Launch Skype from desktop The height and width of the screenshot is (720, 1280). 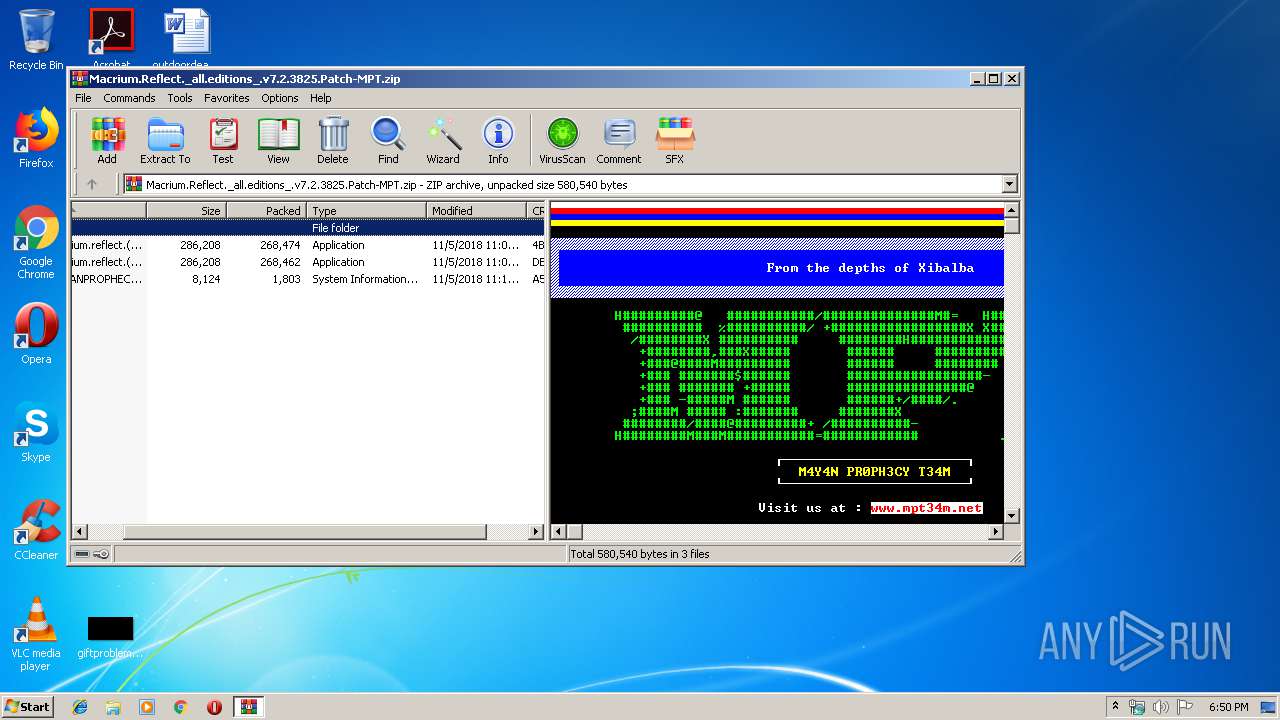click(x=36, y=432)
